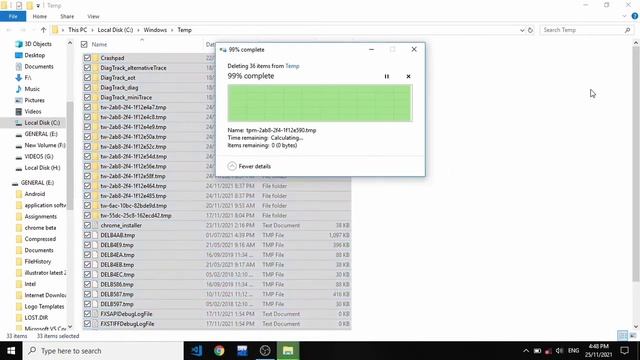Uncheck DiagTrack_miniTrace checkbox
The width and height of the screenshot is (640, 360).
[x=87, y=97]
